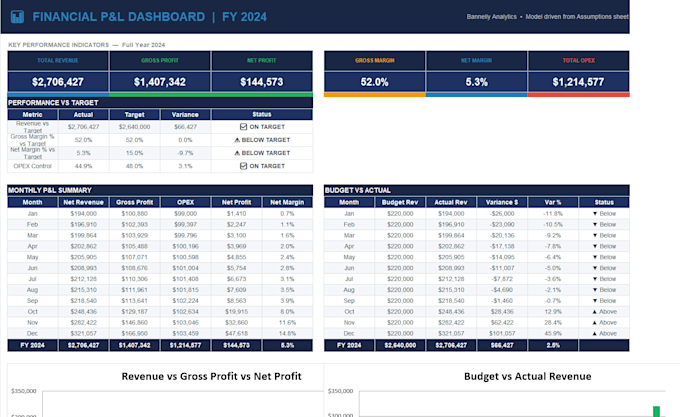Select the Gross Profit column header in Monthly P&L
The image size is (680, 417).
(134, 202)
